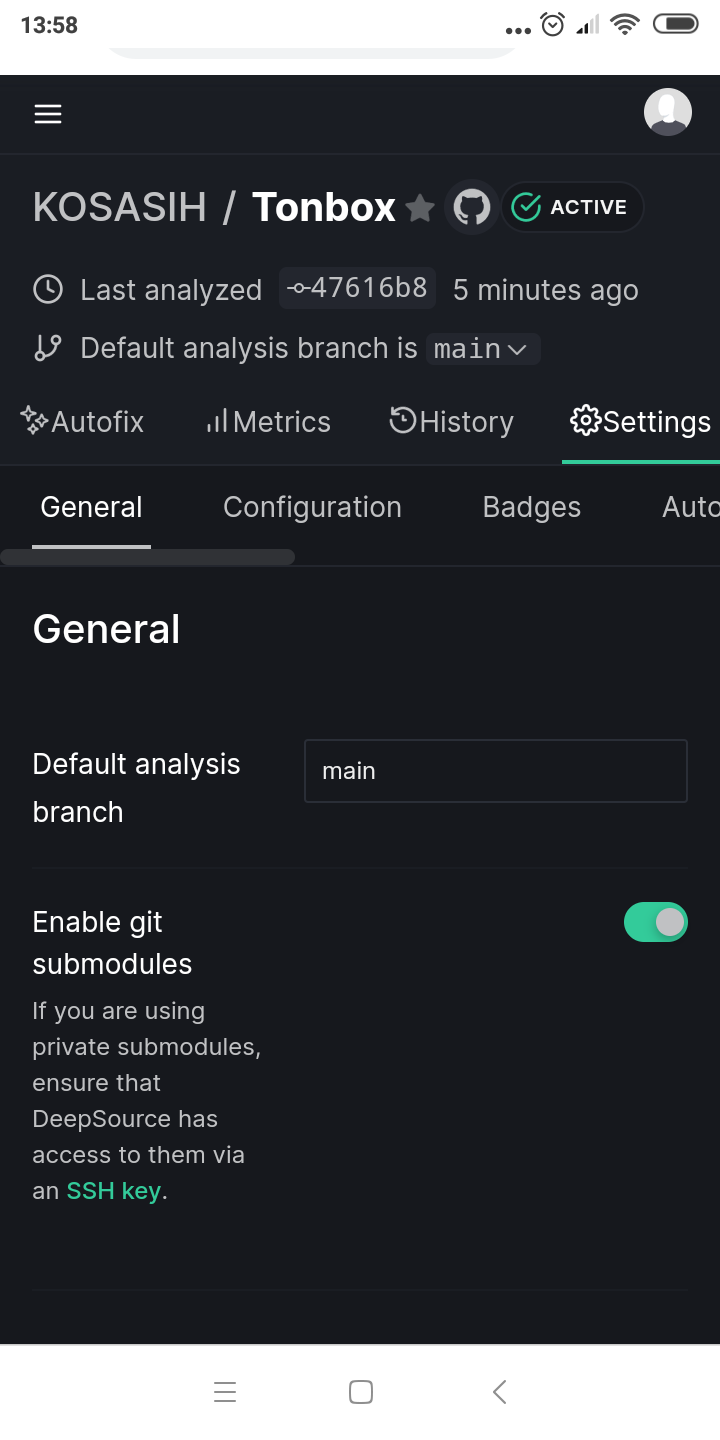Click the clock icon beside Last analyzed
Screen dimensions: 720x1440
(48, 290)
